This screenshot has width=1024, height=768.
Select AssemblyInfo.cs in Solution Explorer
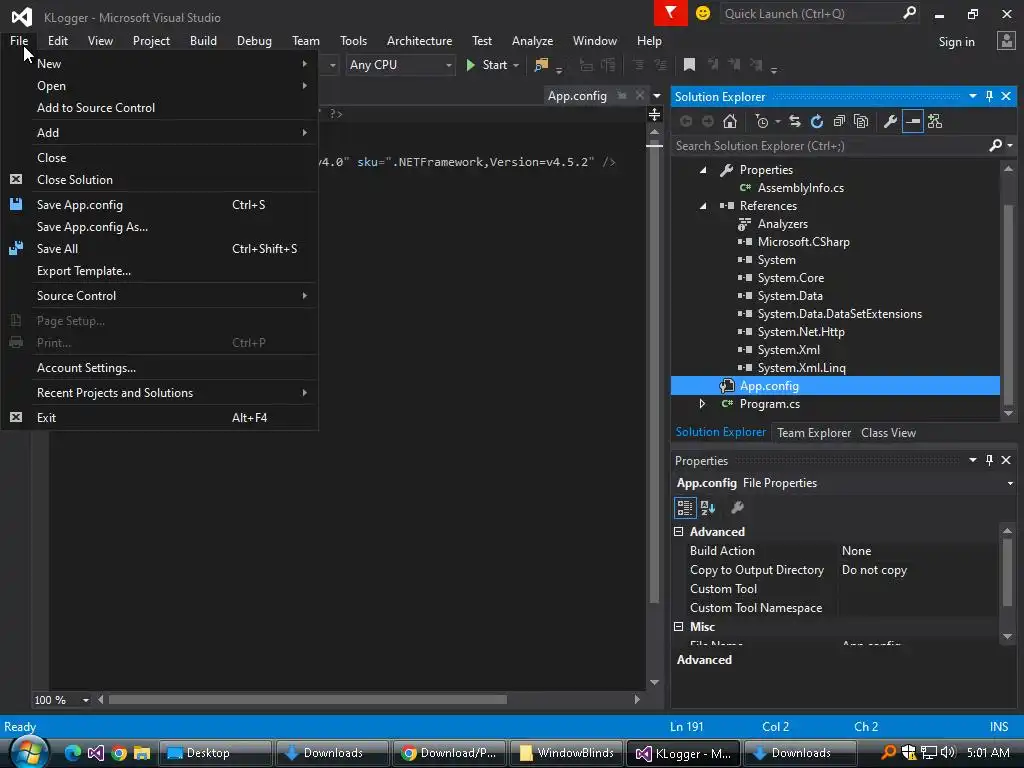tap(800, 188)
